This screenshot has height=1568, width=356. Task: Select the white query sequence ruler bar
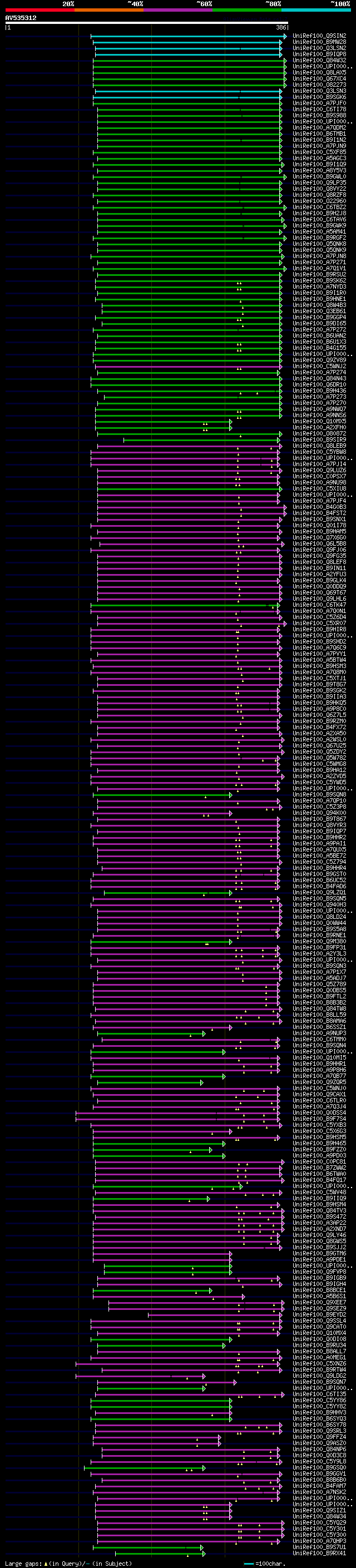pyautogui.click(x=147, y=23)
